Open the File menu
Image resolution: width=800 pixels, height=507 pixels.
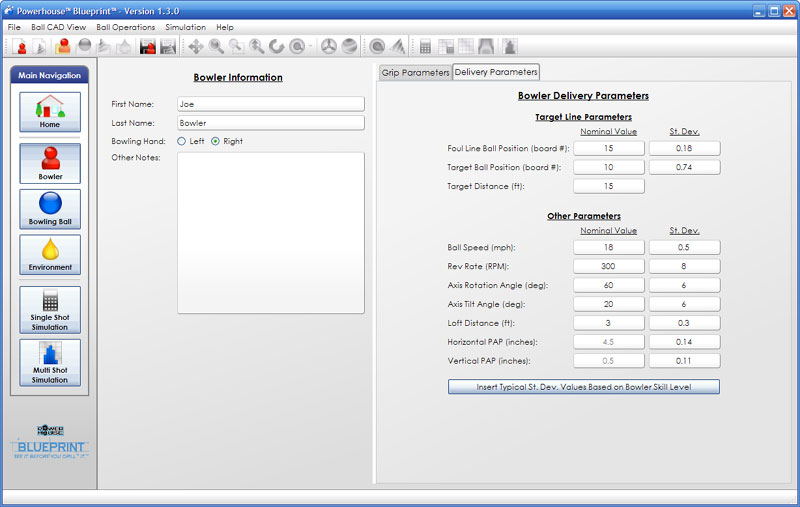14,27
